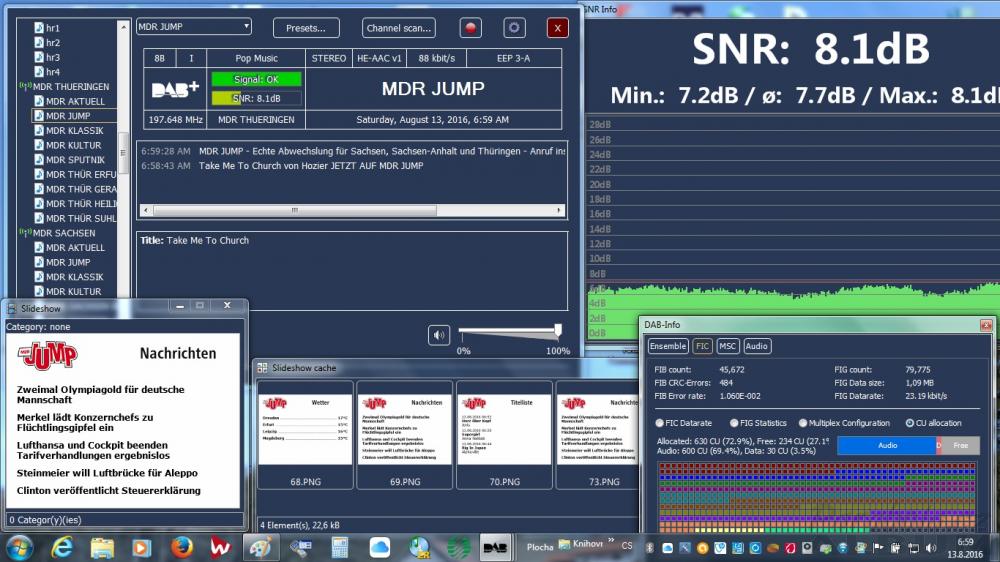1000x562 pixels.
Task: Switch to the MSC tab
Action: click(728, 346)
